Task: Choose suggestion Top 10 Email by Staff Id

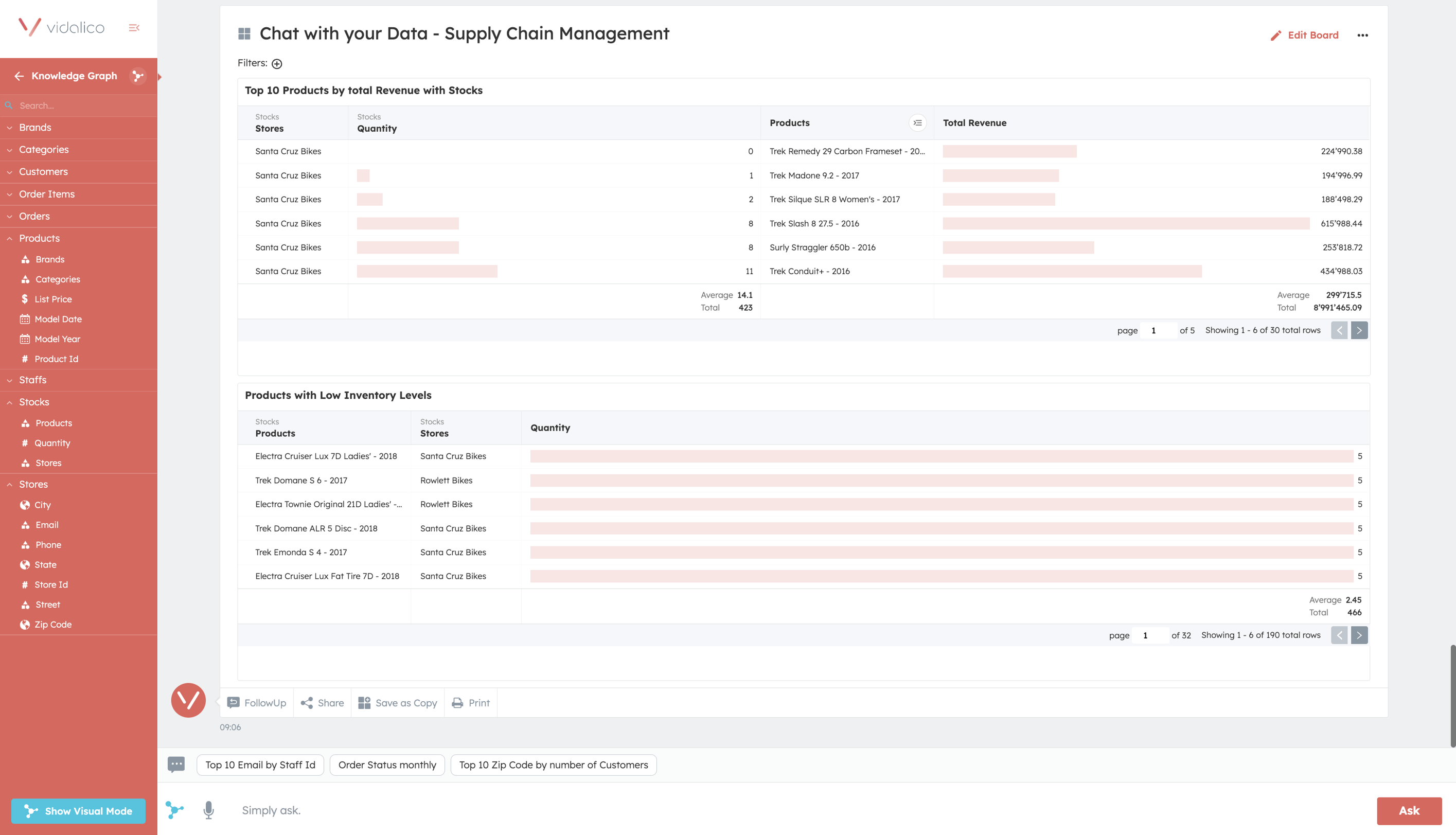Action: tap(260, 765)
